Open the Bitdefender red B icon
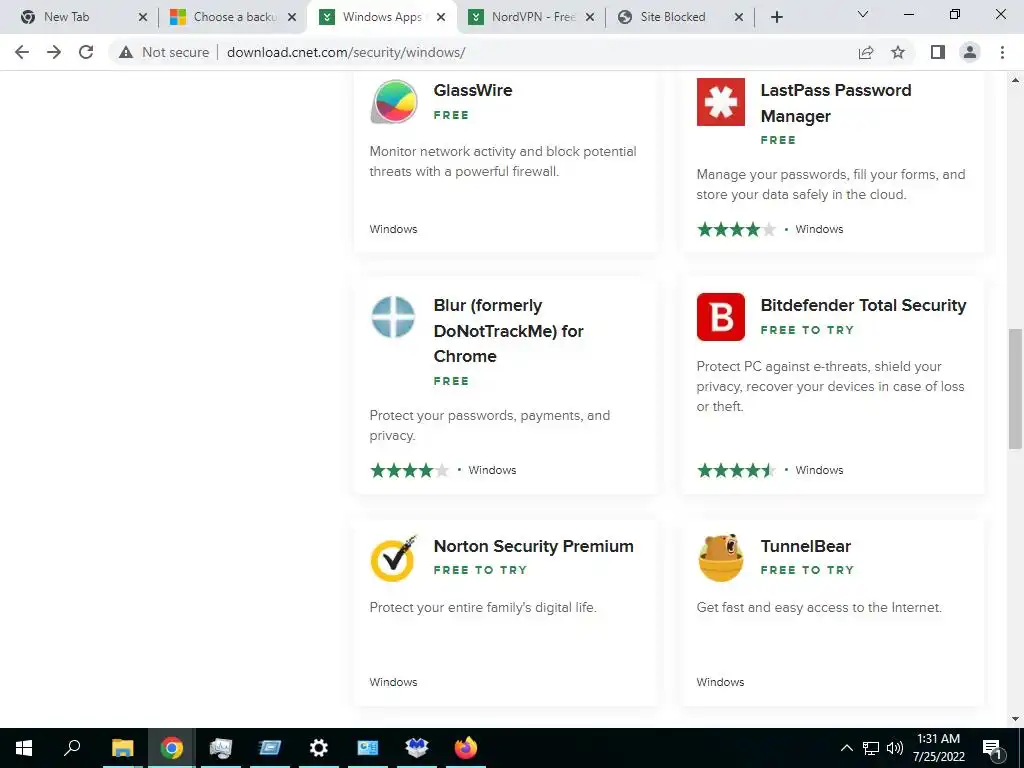Viewport: 1024px width, 768px height. tap(720, 317)
